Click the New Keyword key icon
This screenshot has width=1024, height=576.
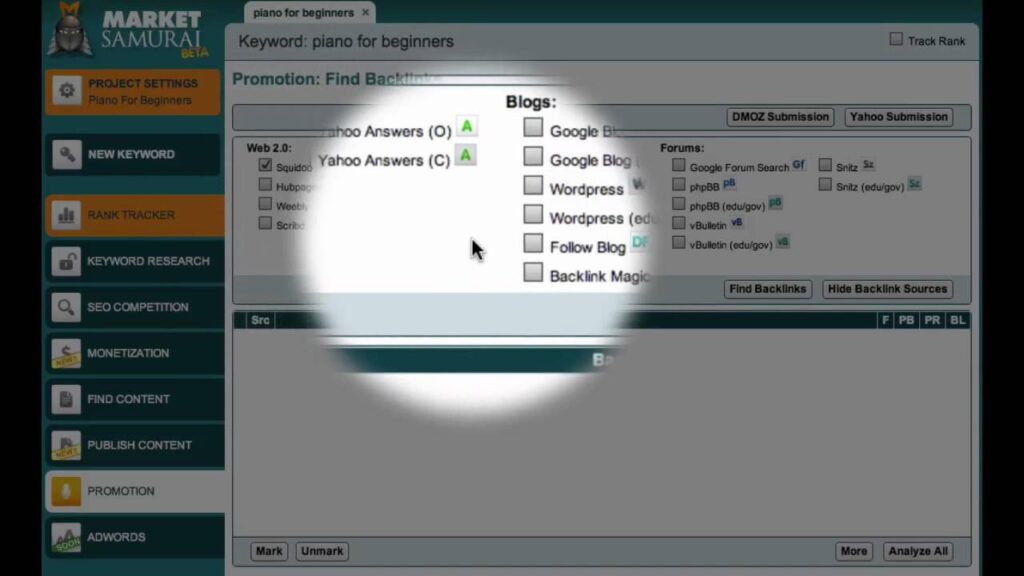pyautogui.click(x=67, y=154)
